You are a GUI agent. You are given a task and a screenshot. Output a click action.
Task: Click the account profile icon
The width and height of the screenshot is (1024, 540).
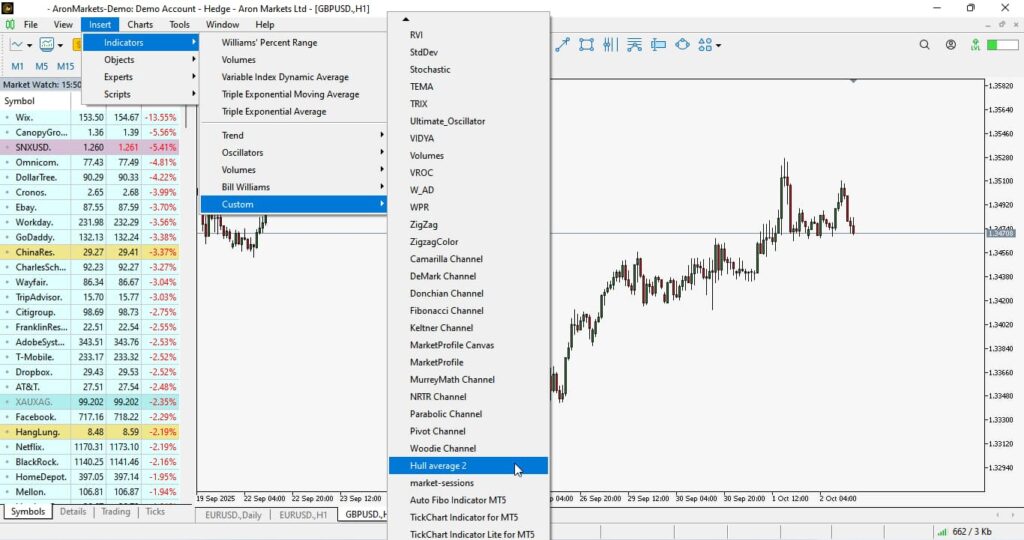[x=950, y=45]
